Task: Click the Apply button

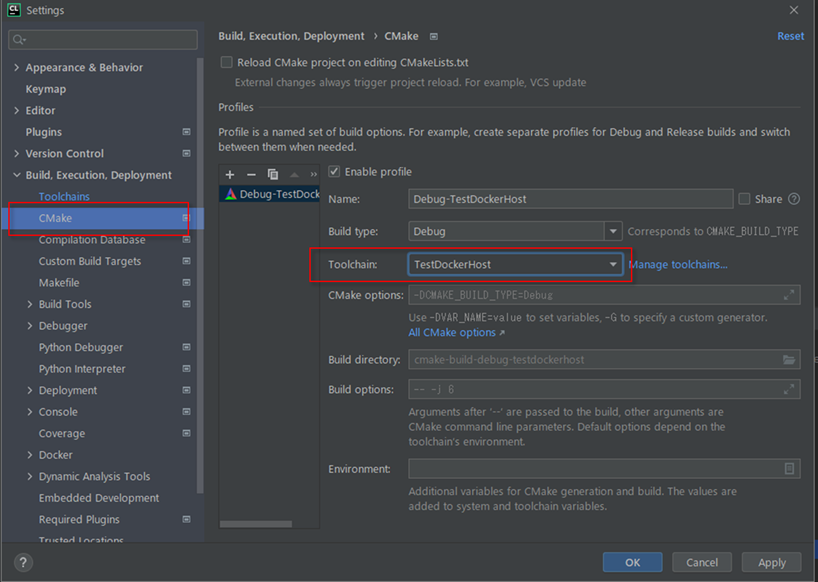Action: [x=772, y=562]
